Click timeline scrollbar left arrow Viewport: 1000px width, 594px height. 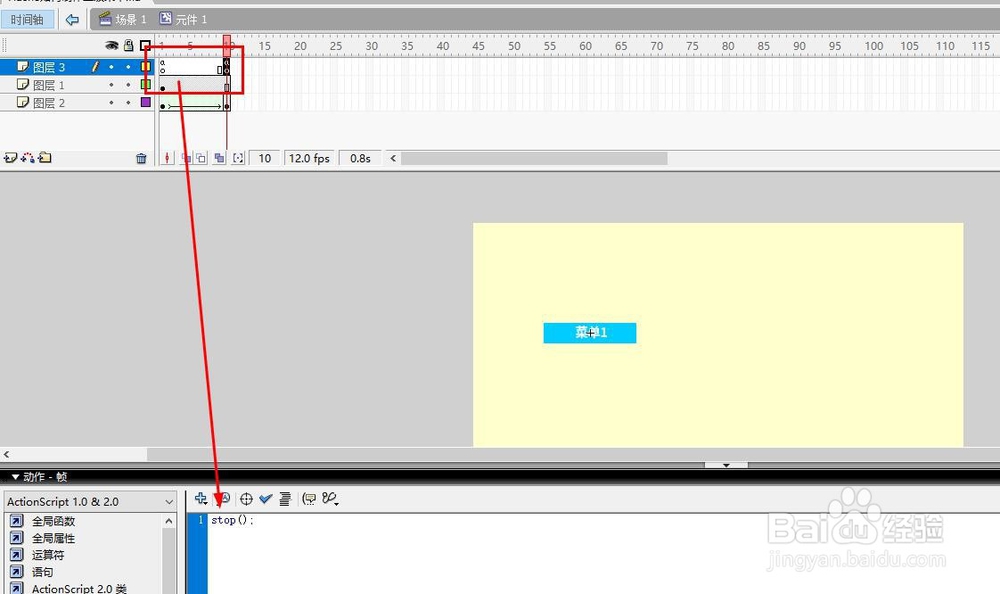coord(393,158)
